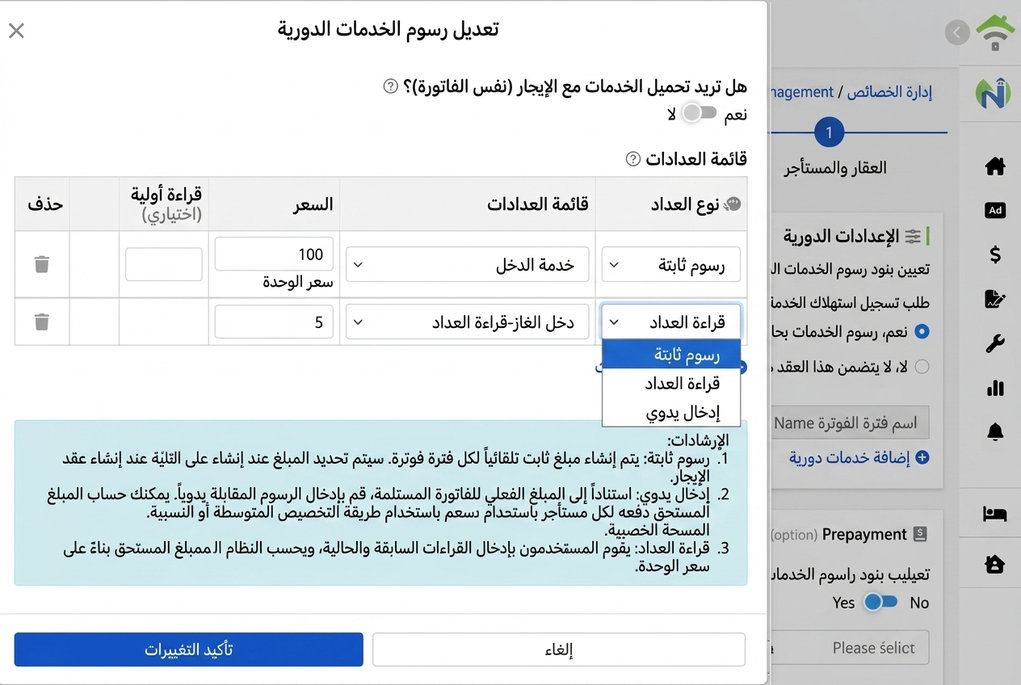Open the Please select dropdown in background
Screen dimensions: 1021x685
850,647
